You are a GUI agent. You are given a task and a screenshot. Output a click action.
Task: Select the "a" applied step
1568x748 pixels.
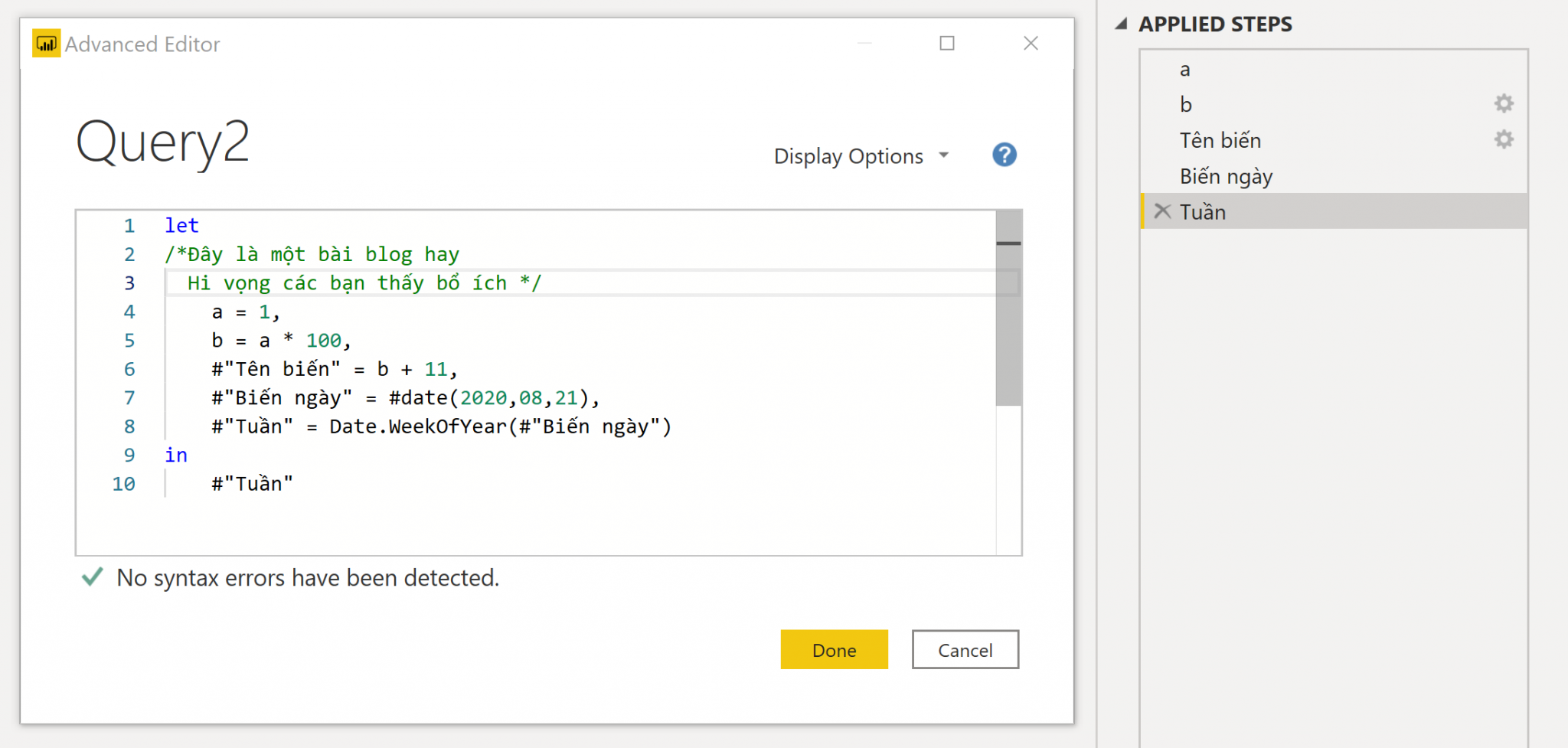1184,69
